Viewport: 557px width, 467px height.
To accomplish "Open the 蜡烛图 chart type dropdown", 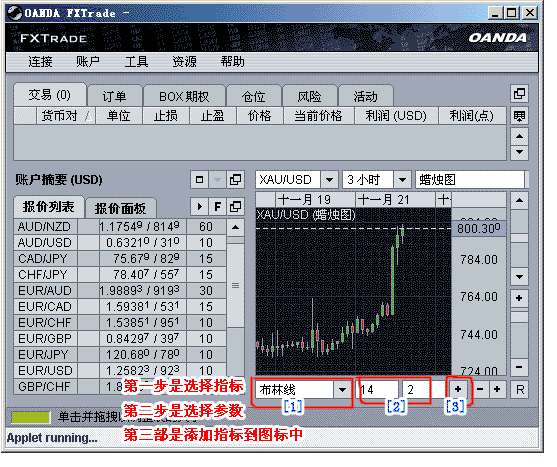I will (472, 180).
